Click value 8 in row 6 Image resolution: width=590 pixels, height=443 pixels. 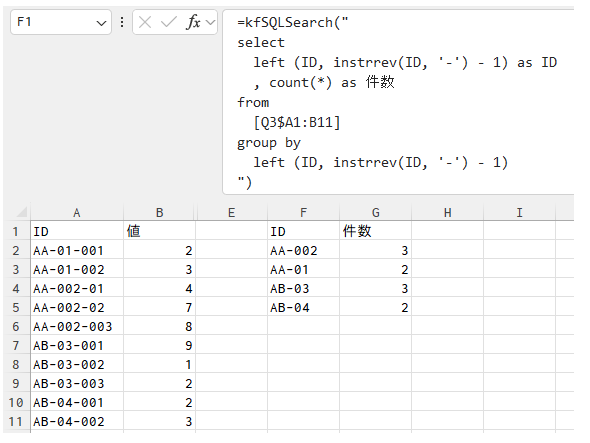tap(160, 326)
